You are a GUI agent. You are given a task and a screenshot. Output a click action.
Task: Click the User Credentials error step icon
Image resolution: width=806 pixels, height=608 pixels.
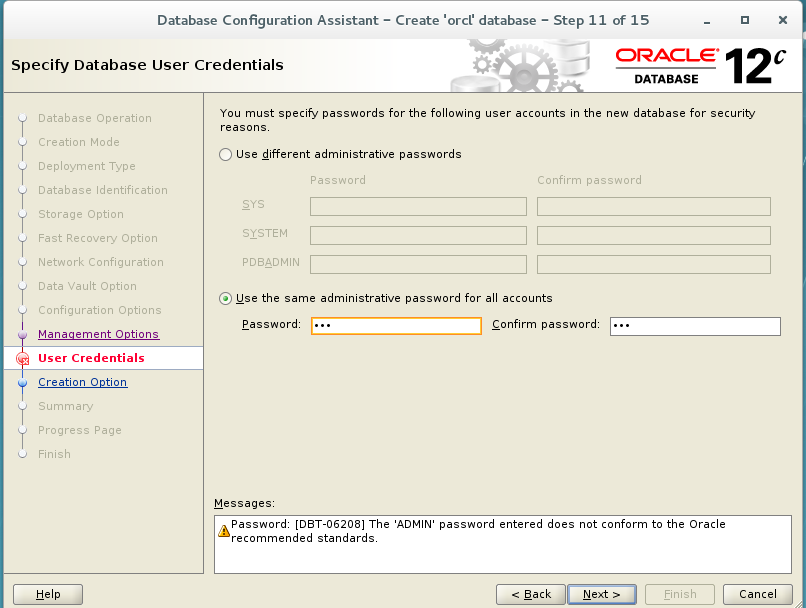click(x=23, y=359)
